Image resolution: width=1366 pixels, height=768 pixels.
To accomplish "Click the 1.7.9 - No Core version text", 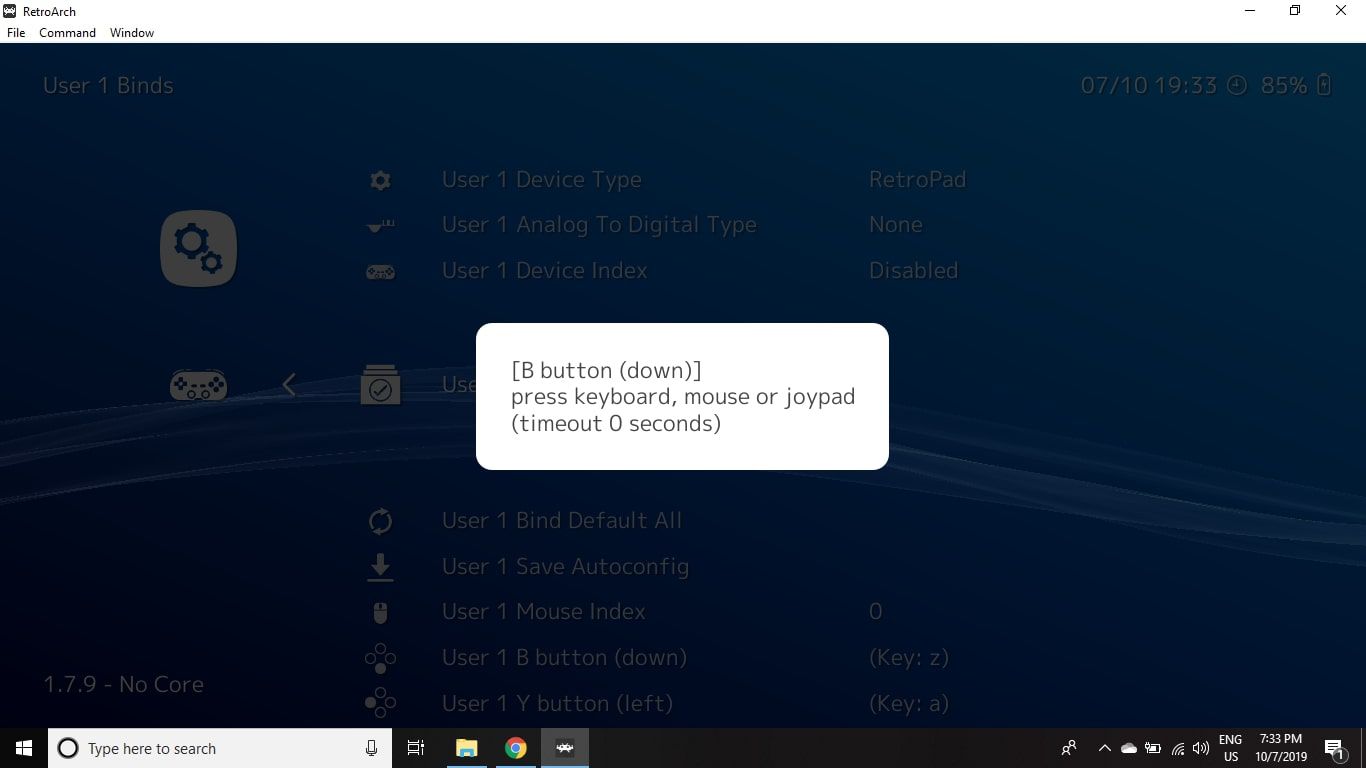I will pyautogui.click(x=123, y=685).
